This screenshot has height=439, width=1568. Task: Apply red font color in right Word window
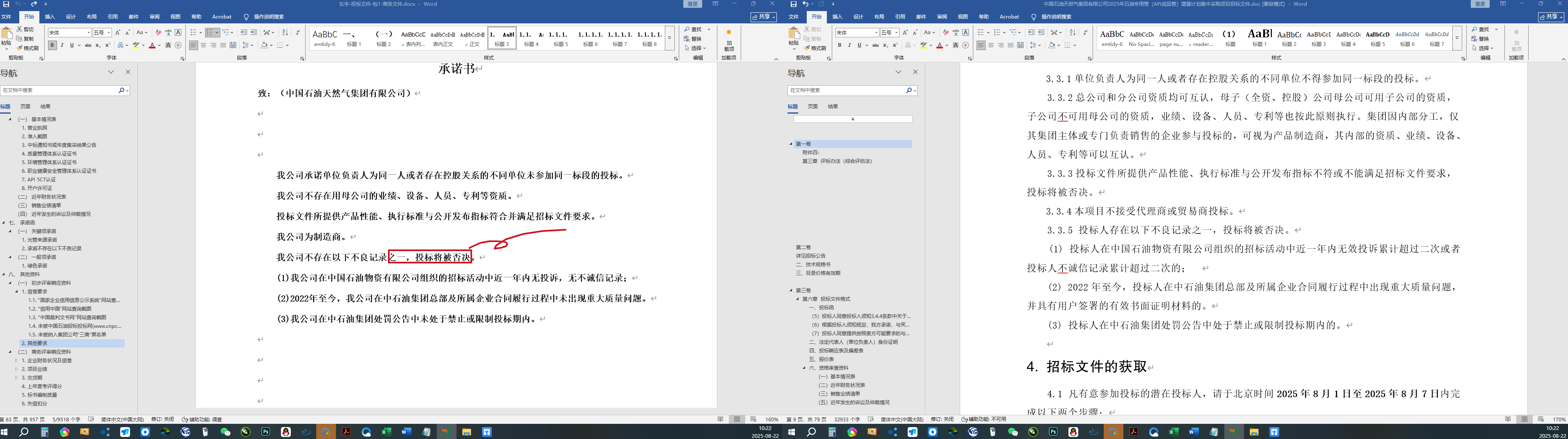pyautogui.click(x=939, y=45)
